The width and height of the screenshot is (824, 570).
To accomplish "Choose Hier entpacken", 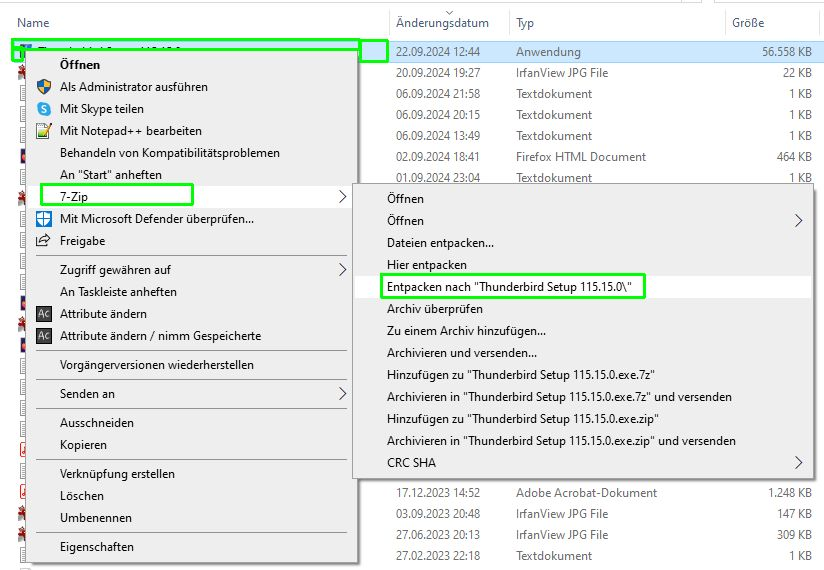I will pos(427,265).
